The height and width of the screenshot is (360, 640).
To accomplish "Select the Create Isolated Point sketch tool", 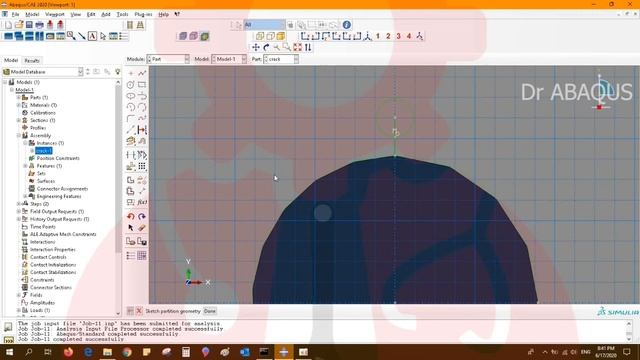I will tap(131, 73).
